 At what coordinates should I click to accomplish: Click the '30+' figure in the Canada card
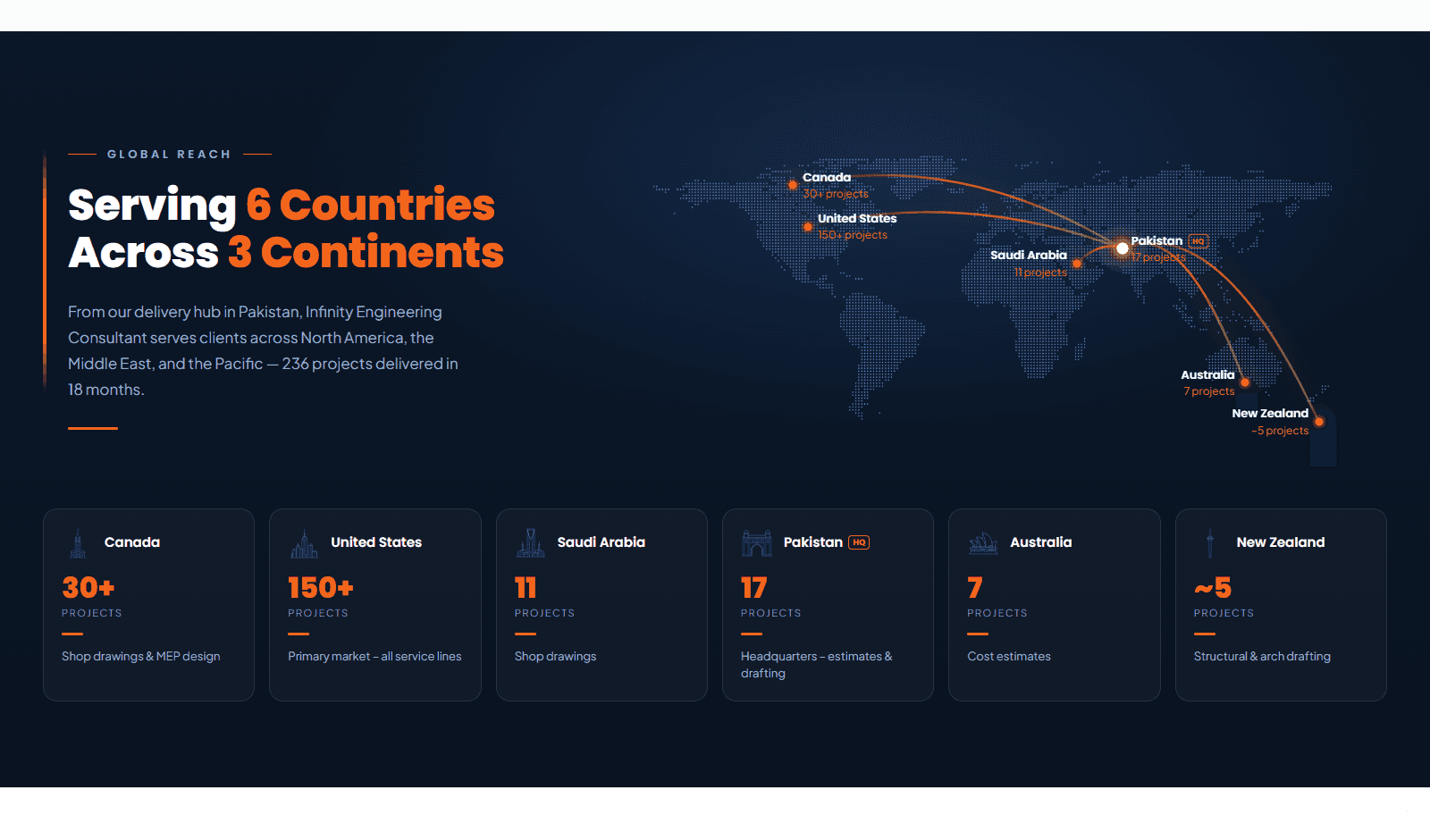tap(88, 587)
